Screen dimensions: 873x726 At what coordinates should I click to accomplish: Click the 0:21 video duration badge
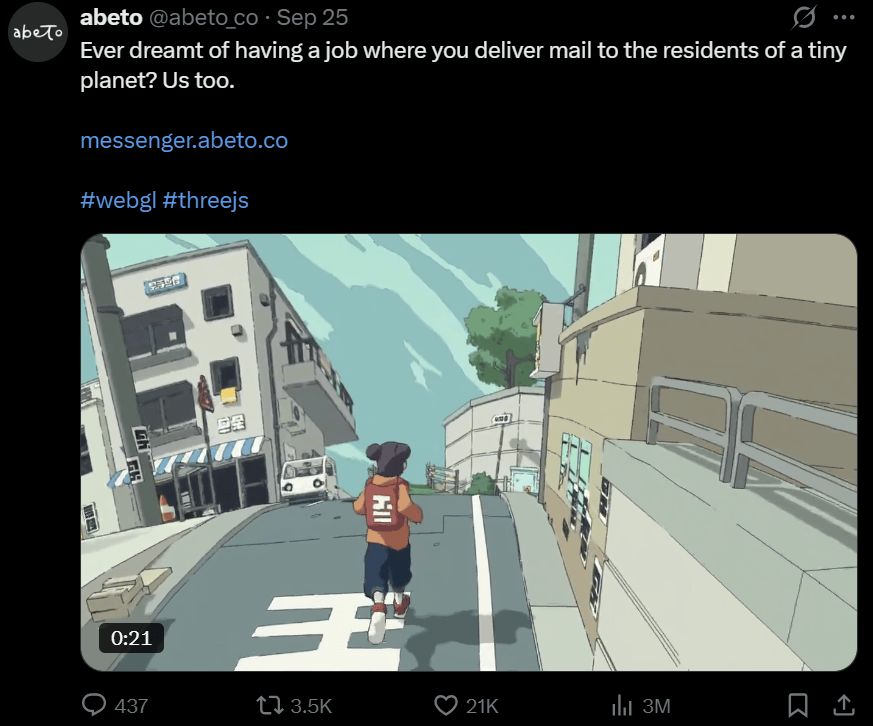coord(131,637)
